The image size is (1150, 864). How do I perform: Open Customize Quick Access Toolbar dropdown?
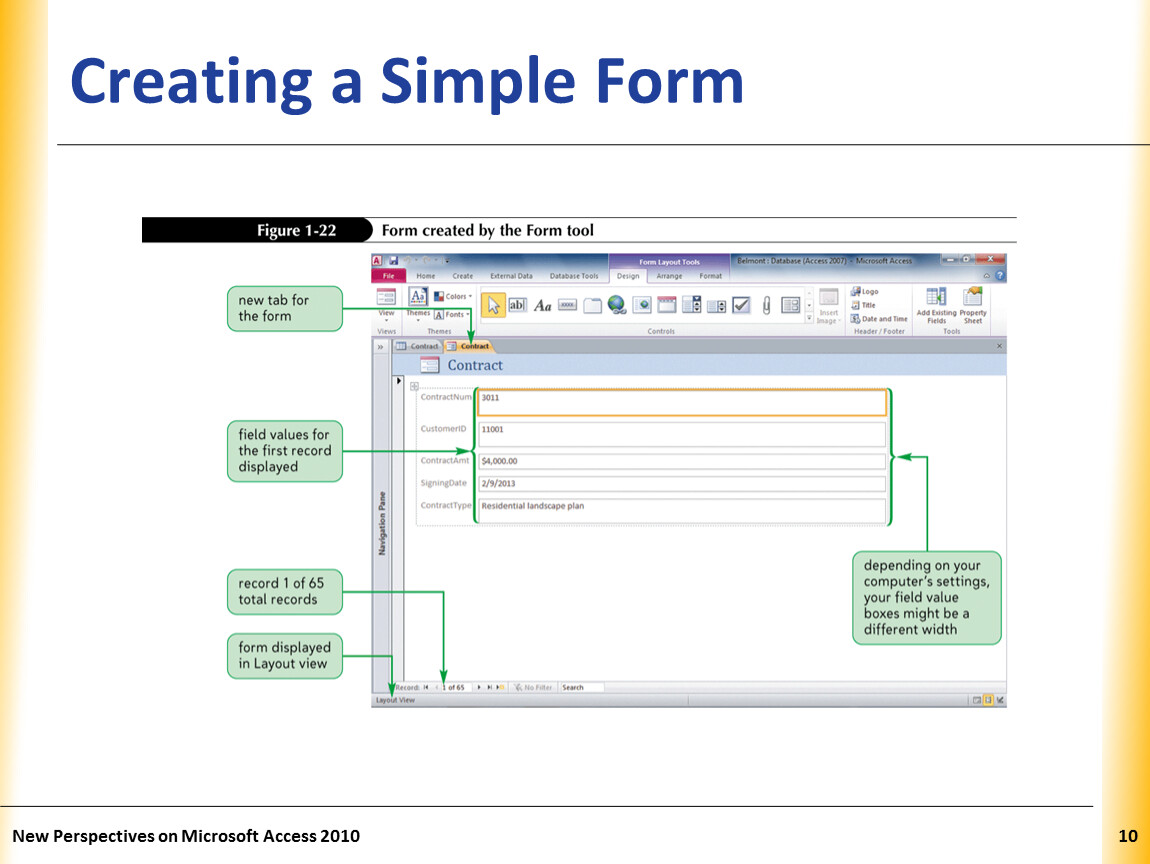pyautogui.click(x=447, y=260)
